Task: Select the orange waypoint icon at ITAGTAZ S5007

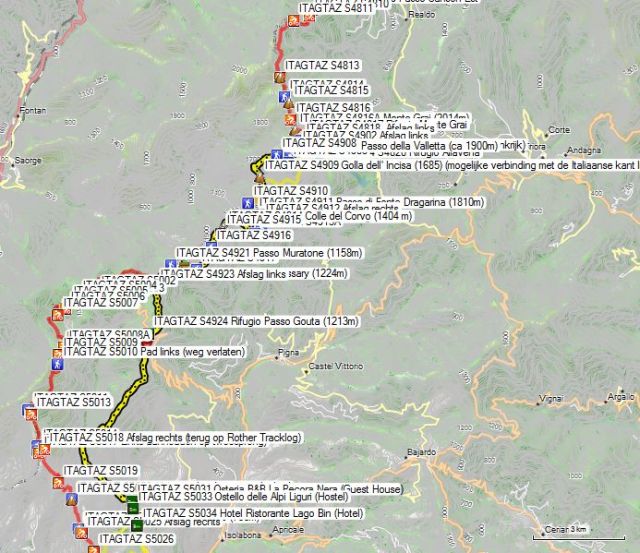Action: 56,314
